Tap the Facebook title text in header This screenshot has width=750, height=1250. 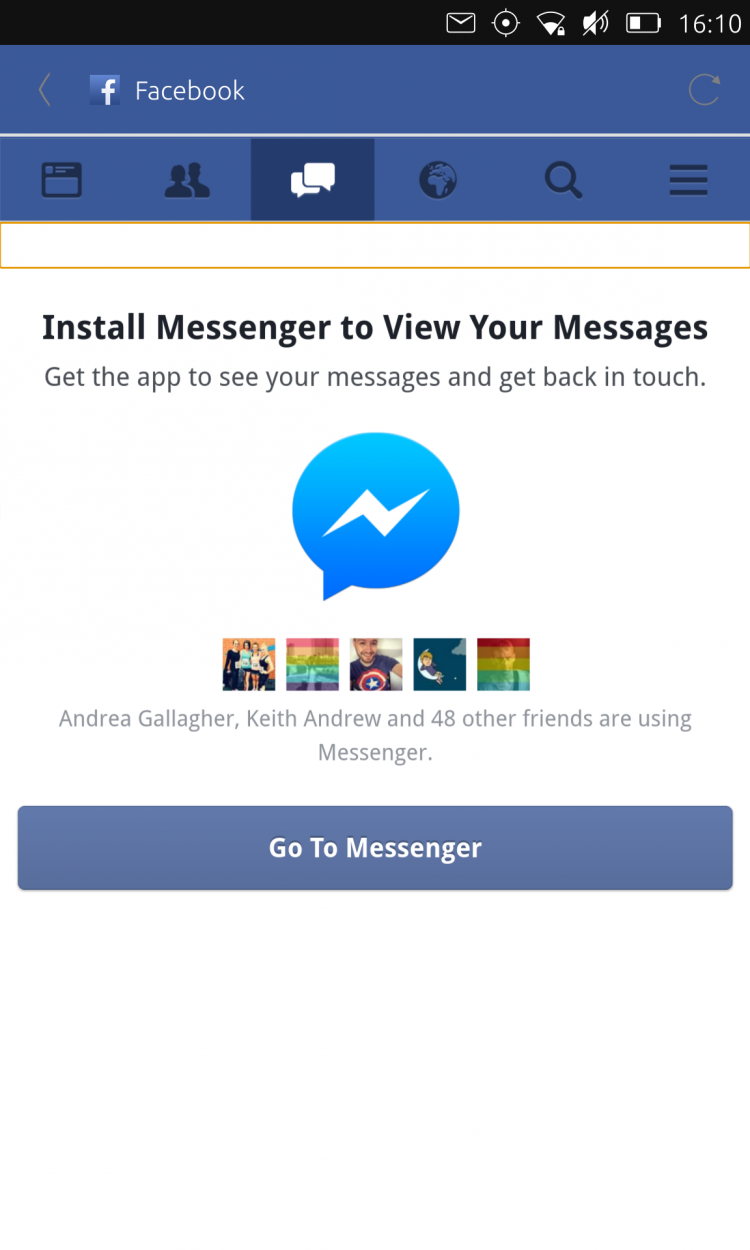tap(190, 90)
